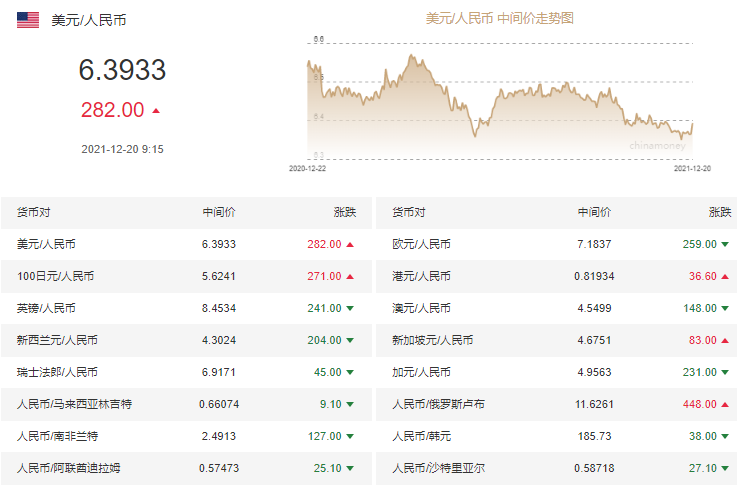This screenshot has height=486, width=737.
Task: Click the left table 涨跌 column header
Action: pos(345,212)
